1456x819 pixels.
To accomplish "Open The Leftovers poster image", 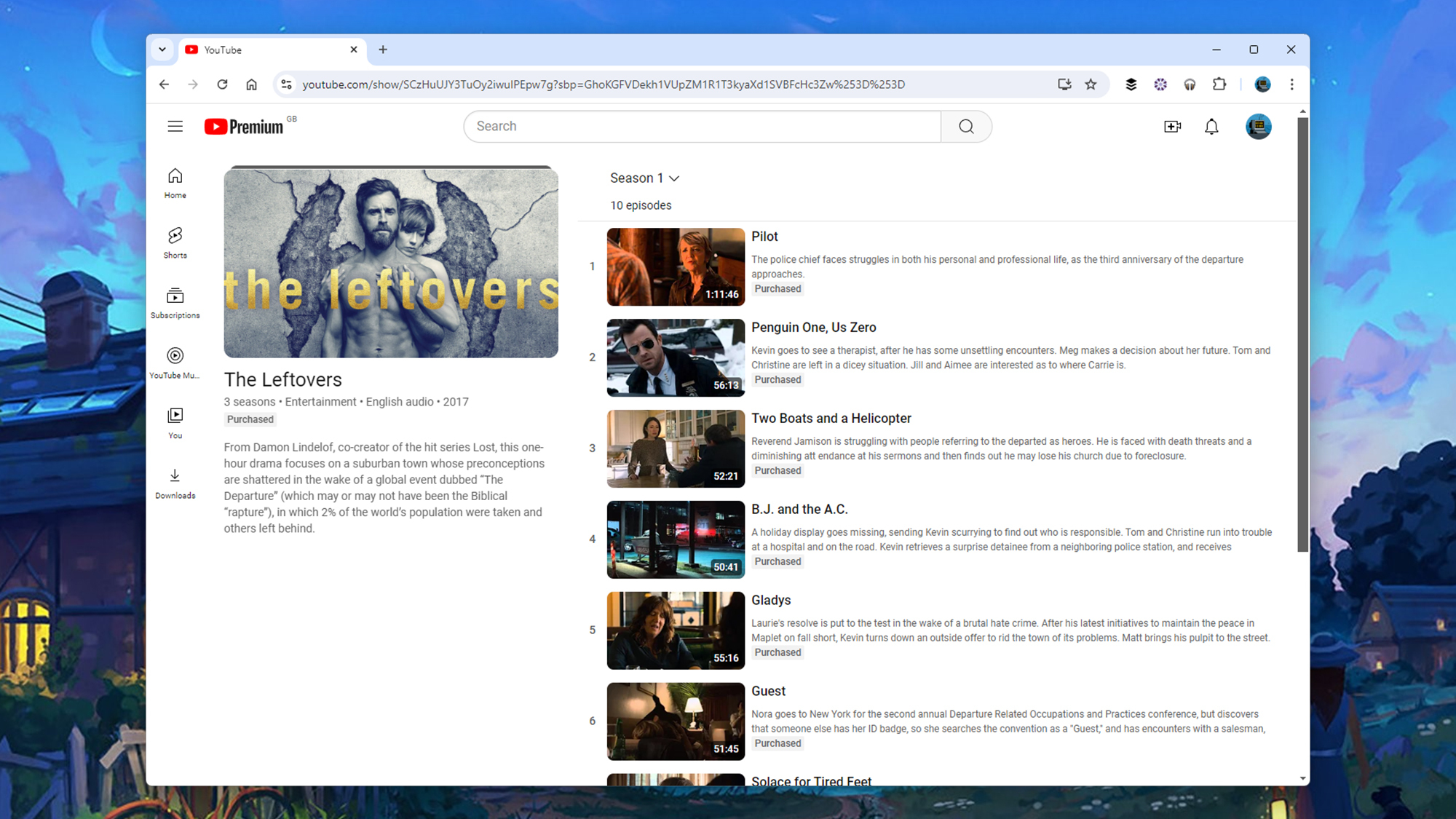I will 391,262.
